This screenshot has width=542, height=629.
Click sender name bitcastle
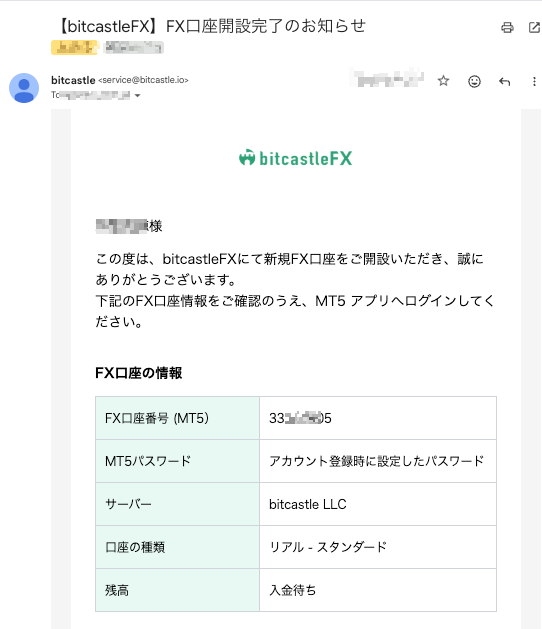point(73,80)
